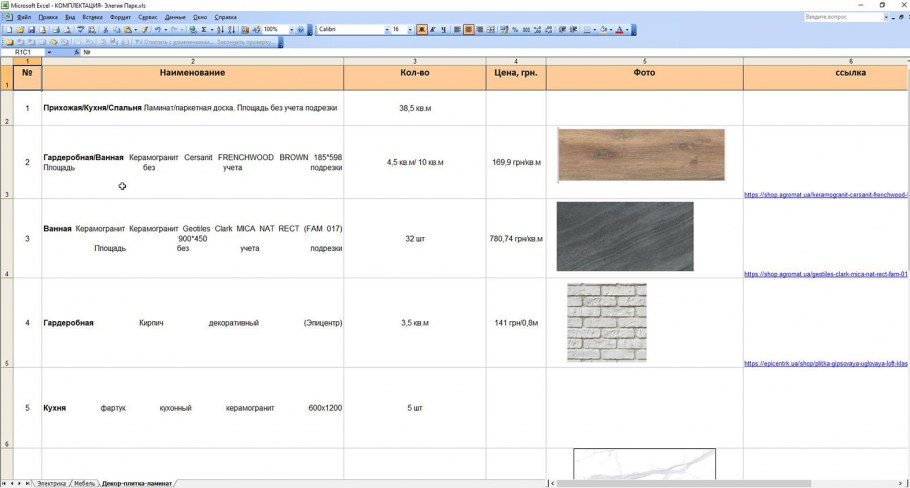Decrease decimal places
Image resolution: width=910 pixels, height=488 pixels.
pyautogui.click(x=548, y=29)
